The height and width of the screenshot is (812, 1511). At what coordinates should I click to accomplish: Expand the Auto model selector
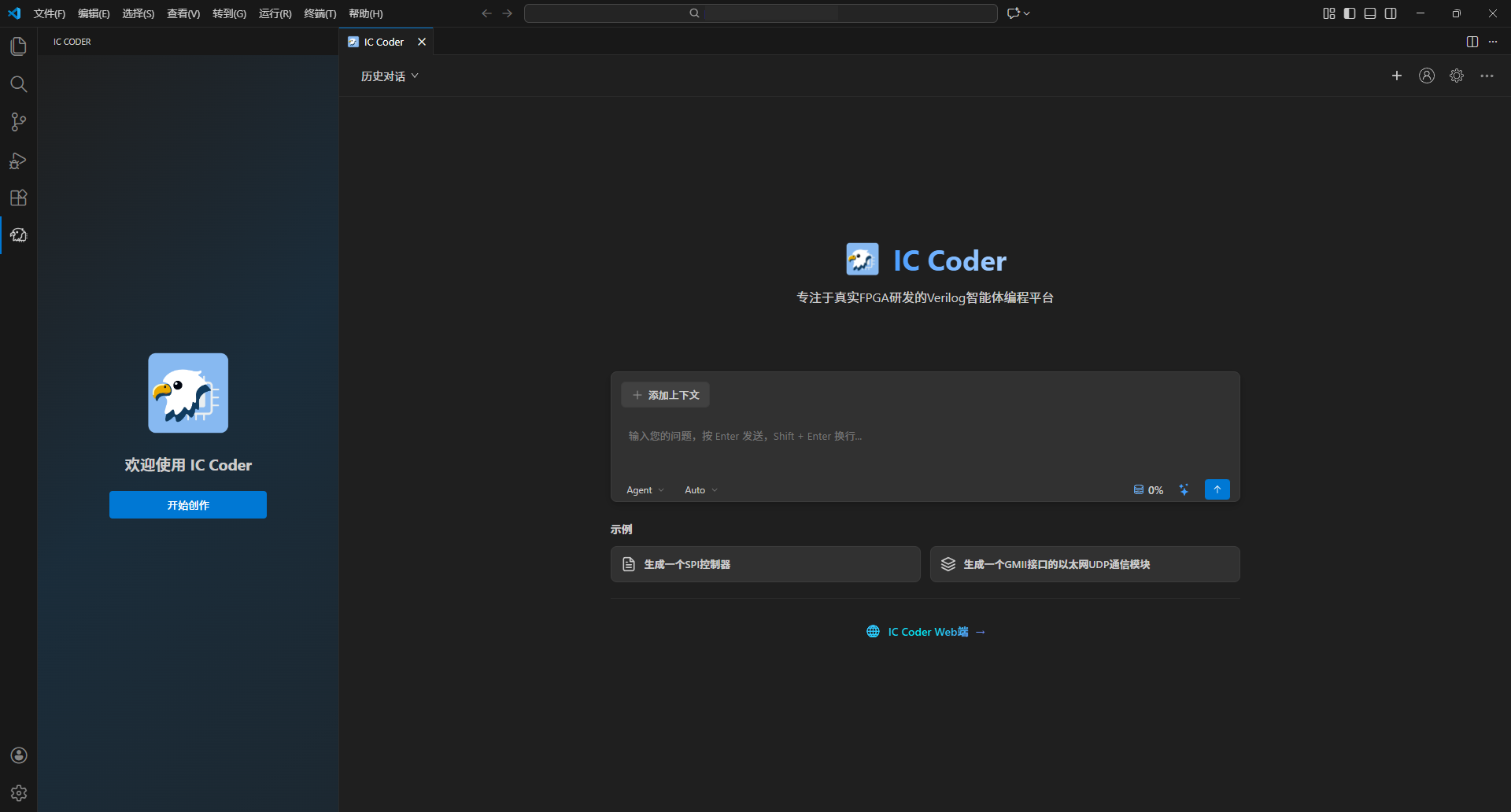coord(700,489)
